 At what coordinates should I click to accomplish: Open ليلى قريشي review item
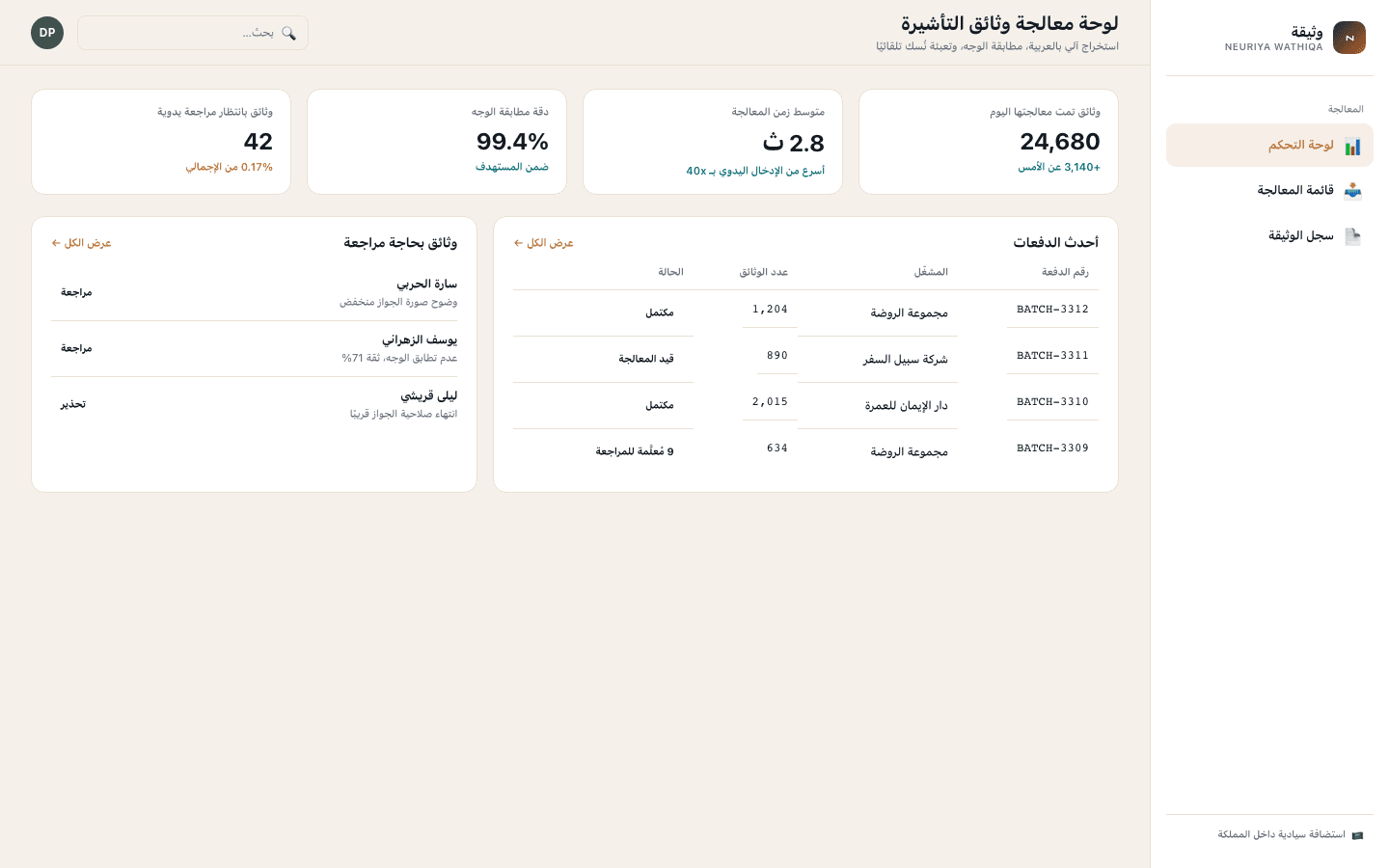click(255, 404)
